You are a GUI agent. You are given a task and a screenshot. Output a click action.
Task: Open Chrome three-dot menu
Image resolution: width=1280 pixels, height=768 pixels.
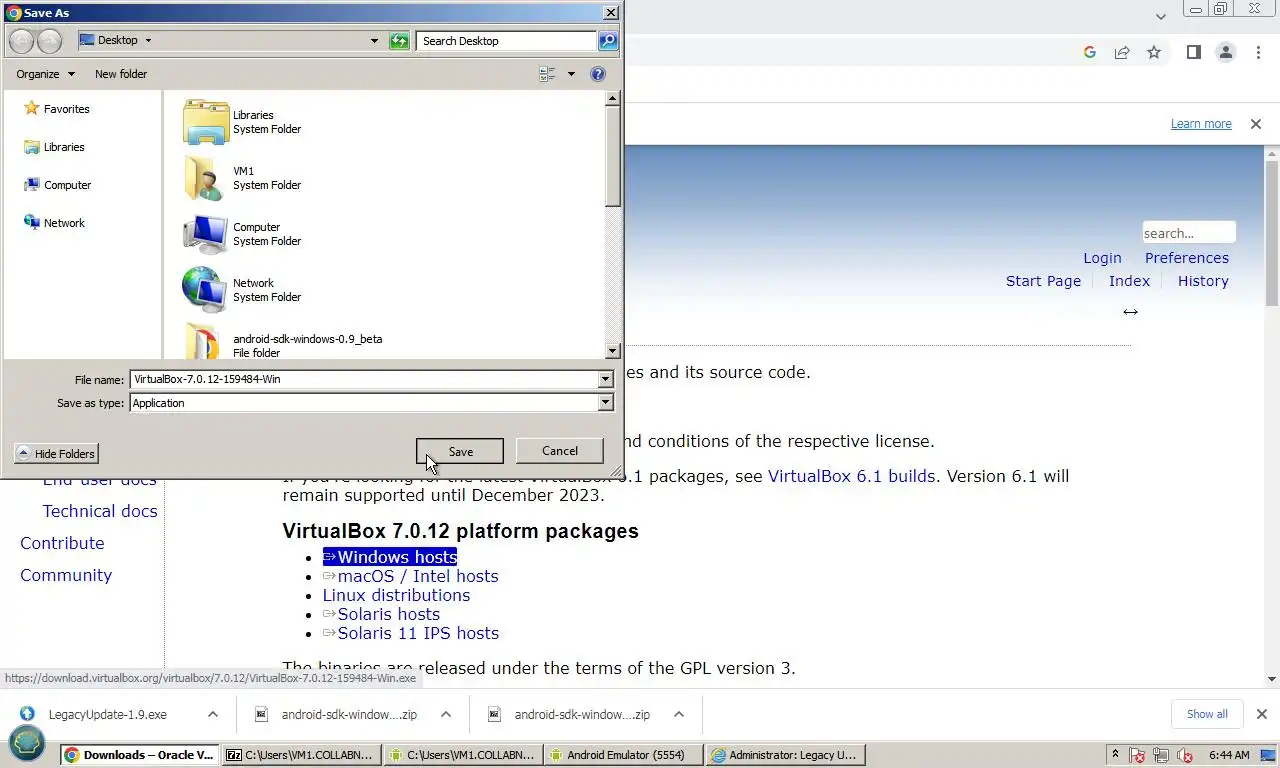(x=1258, y=52)
